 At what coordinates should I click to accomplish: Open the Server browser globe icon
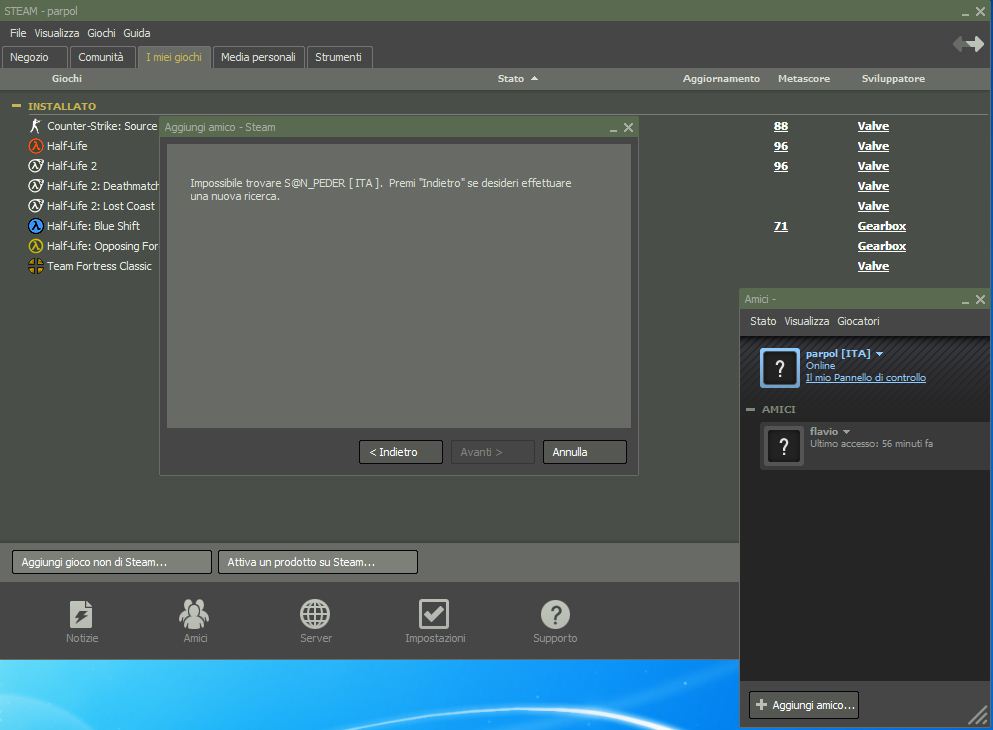[x=315, y=614]
